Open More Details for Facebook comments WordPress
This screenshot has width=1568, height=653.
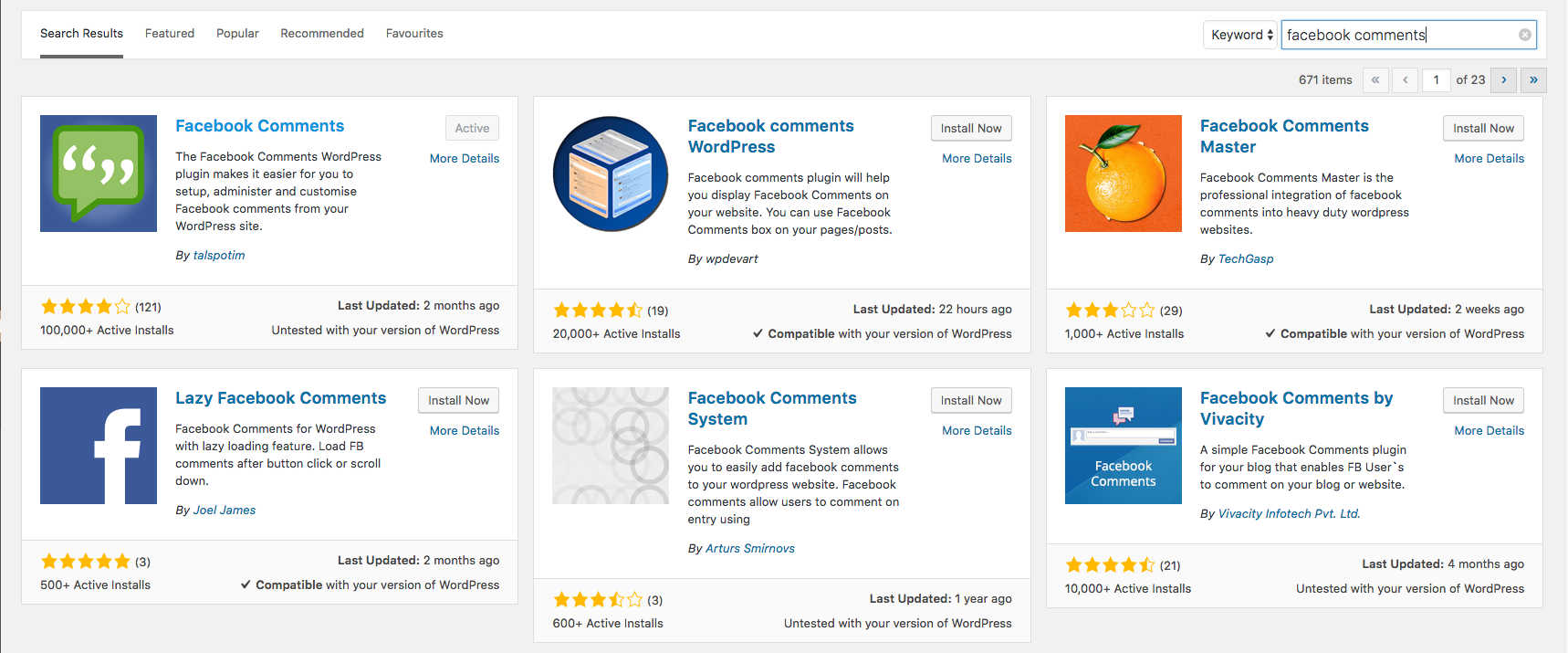click(977, 159)
